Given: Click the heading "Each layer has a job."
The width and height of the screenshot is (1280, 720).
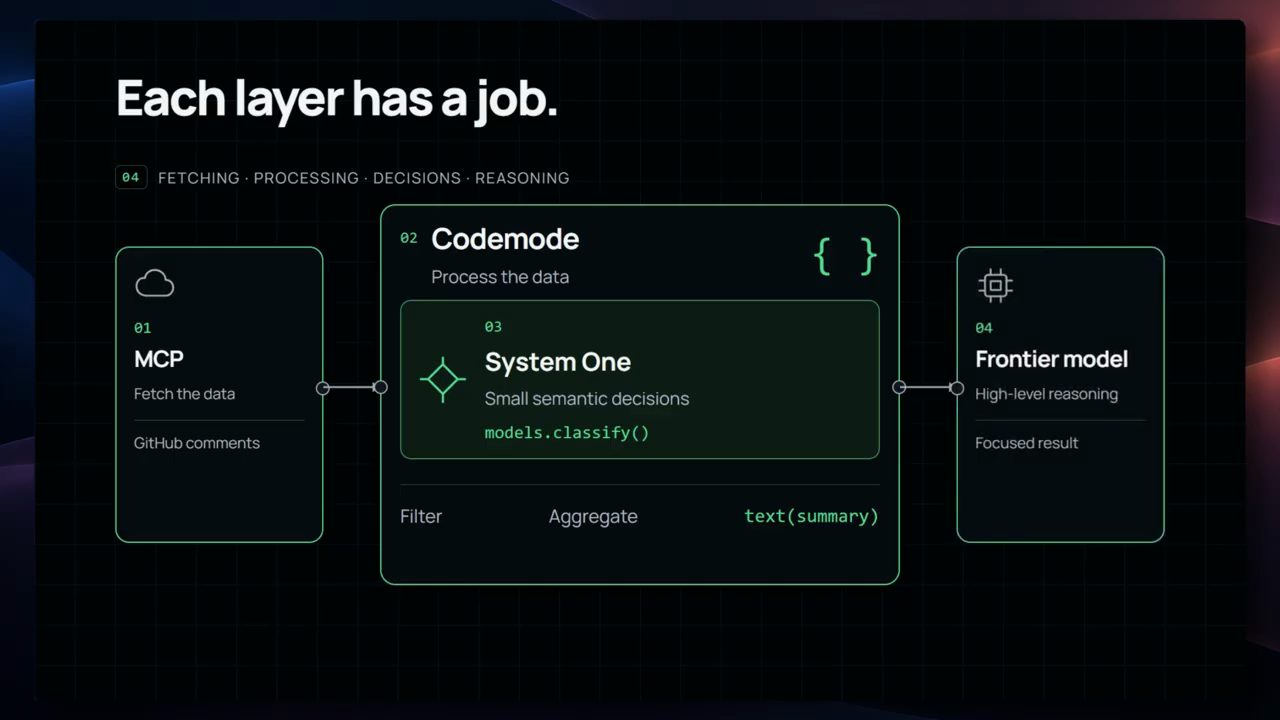Looking at the screenshot, I should pyautogui.click(x=337, y=99).
